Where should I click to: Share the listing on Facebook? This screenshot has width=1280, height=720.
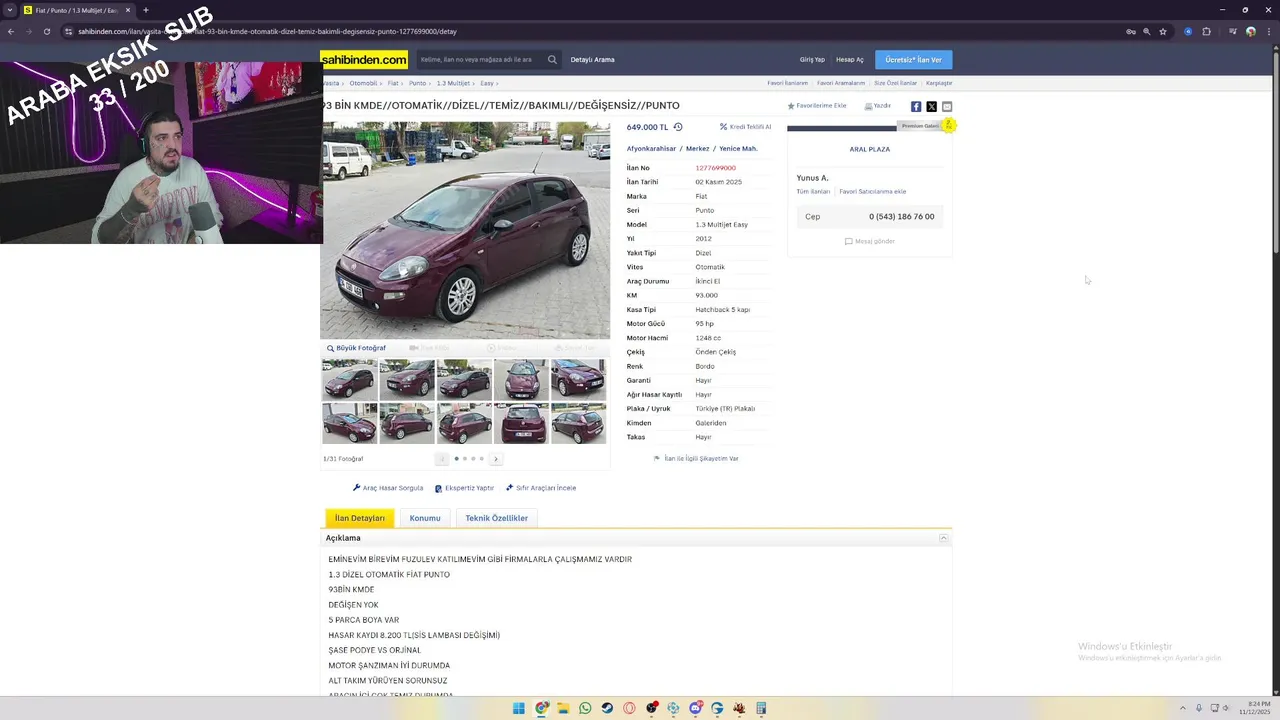916,106
